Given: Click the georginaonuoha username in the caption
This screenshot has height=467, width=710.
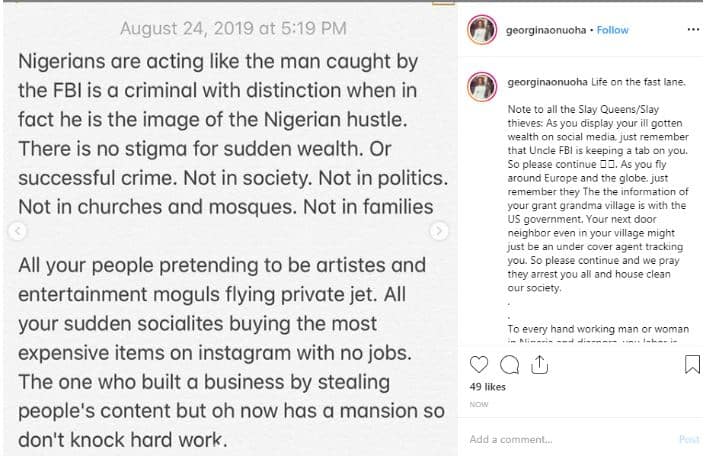Looking at the screenshot, I should (547, 80).
